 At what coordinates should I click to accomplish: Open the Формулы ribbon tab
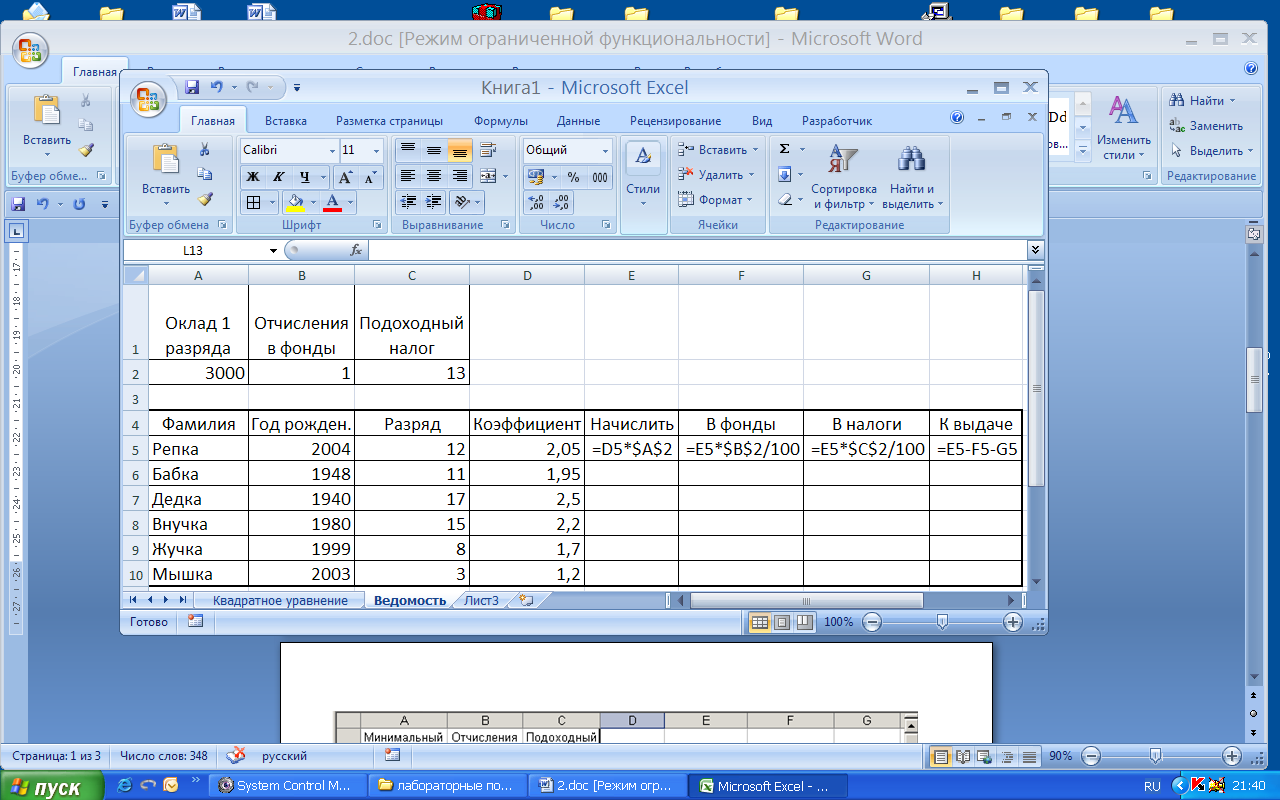[x=501, y=121]
